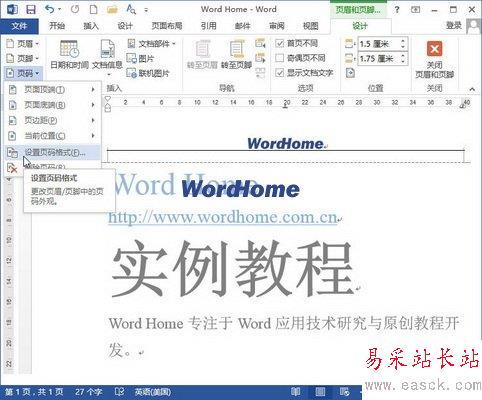Click the Save icon in quick access toolbar
Viewport: 482px width, 400px height.
(31, 9)
